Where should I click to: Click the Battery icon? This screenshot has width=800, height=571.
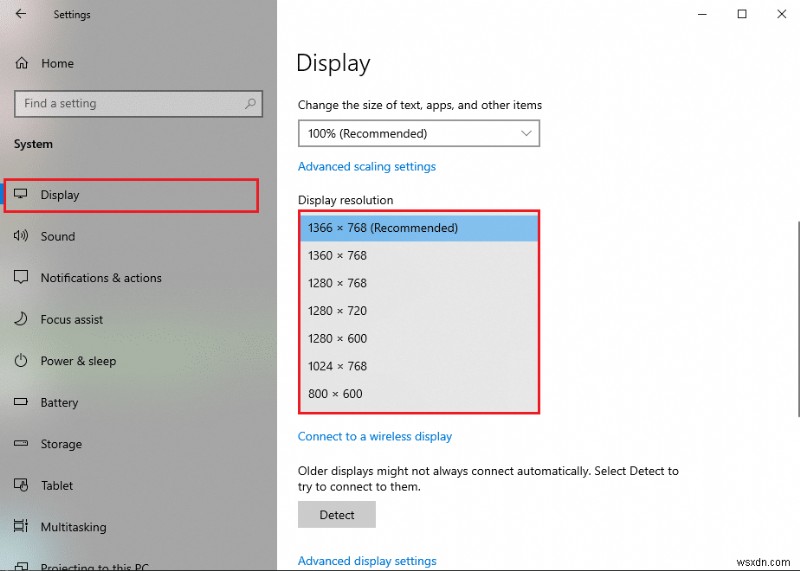(21, 403)
